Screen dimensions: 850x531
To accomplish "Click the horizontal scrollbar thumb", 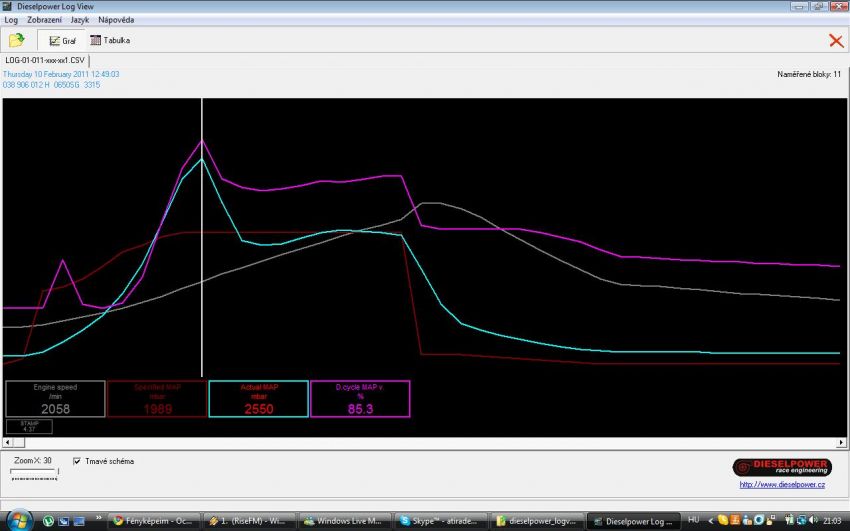I will coord(19,443).
